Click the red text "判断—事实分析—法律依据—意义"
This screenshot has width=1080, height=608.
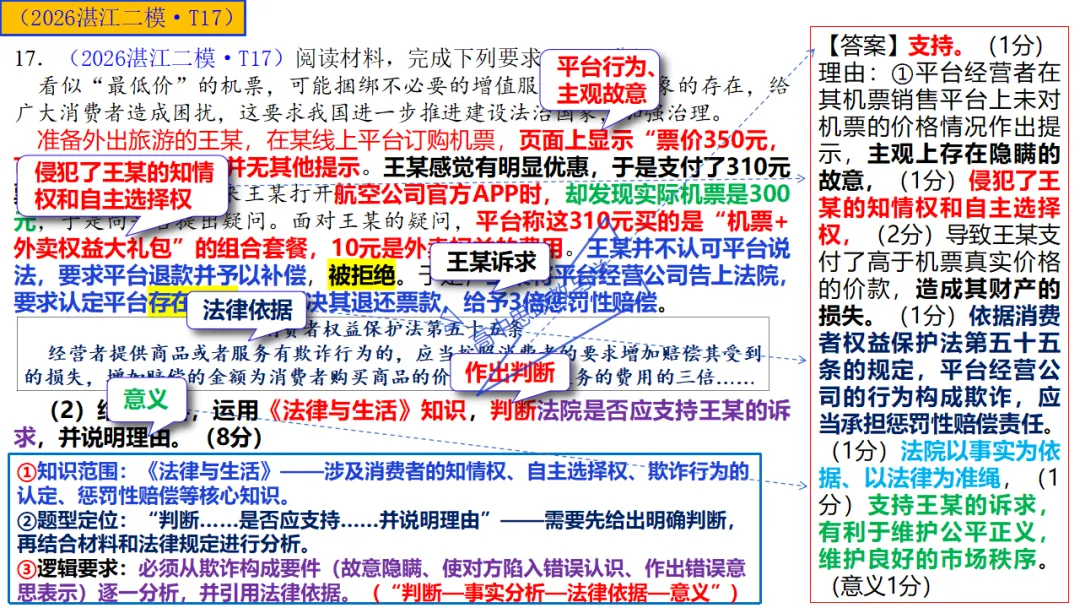(557, 593)
